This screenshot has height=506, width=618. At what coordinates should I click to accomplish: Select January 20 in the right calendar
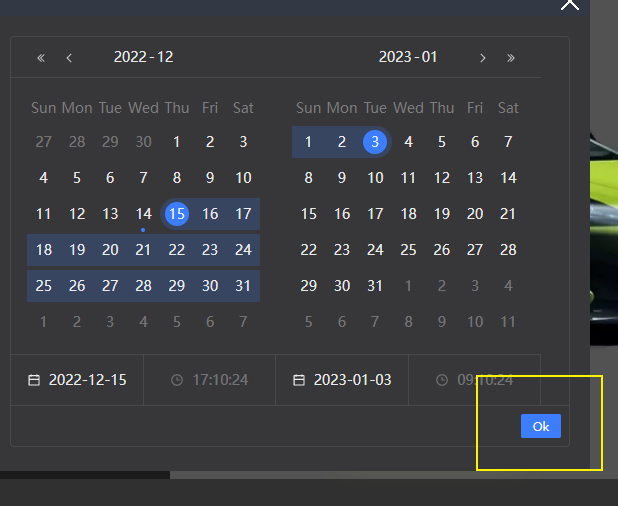[x=475, y=214]
